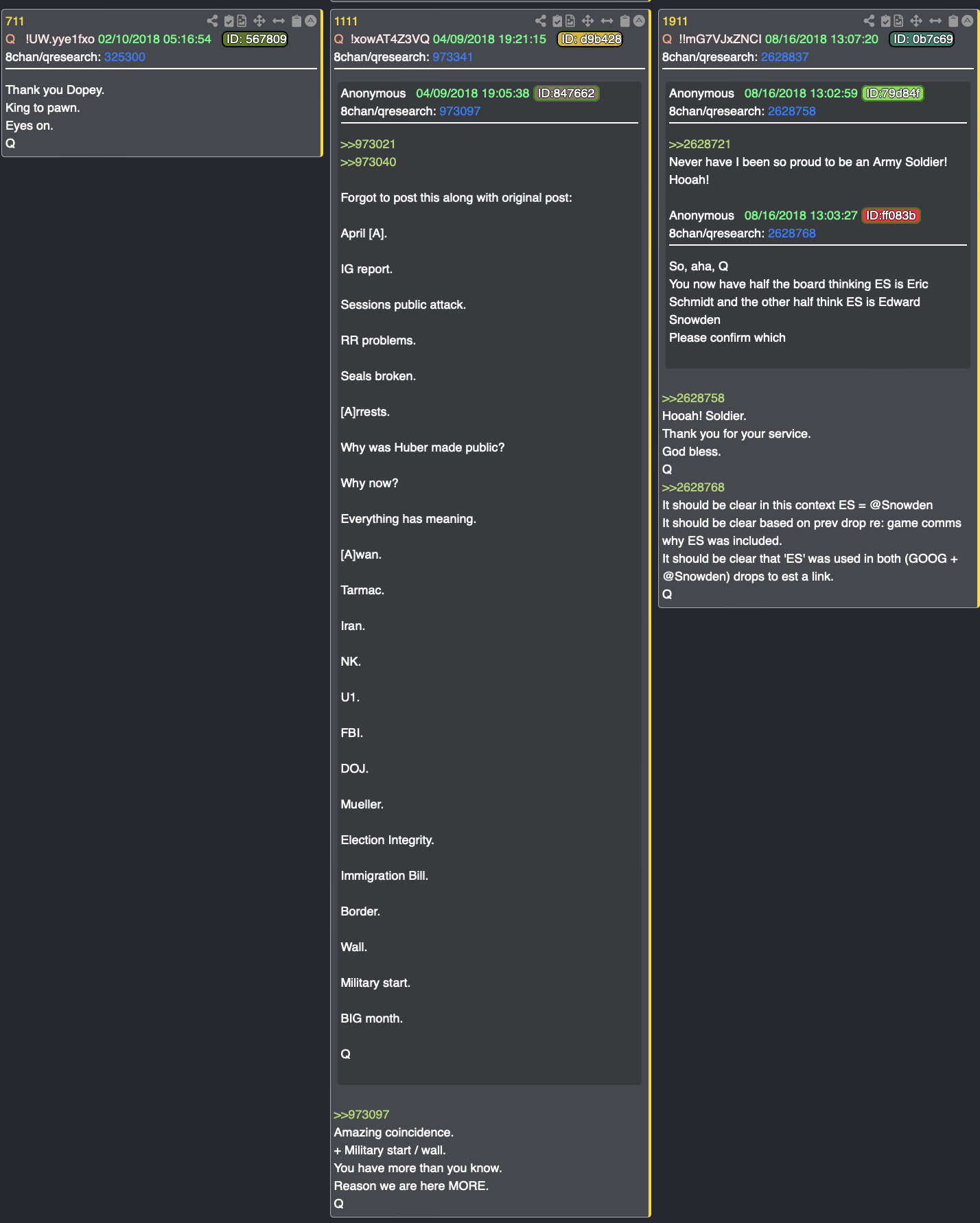This screenshot has height=1223, width=980.
Task: Click the horizontal double-arrow icon on post 1111
Action: [607, 21]
